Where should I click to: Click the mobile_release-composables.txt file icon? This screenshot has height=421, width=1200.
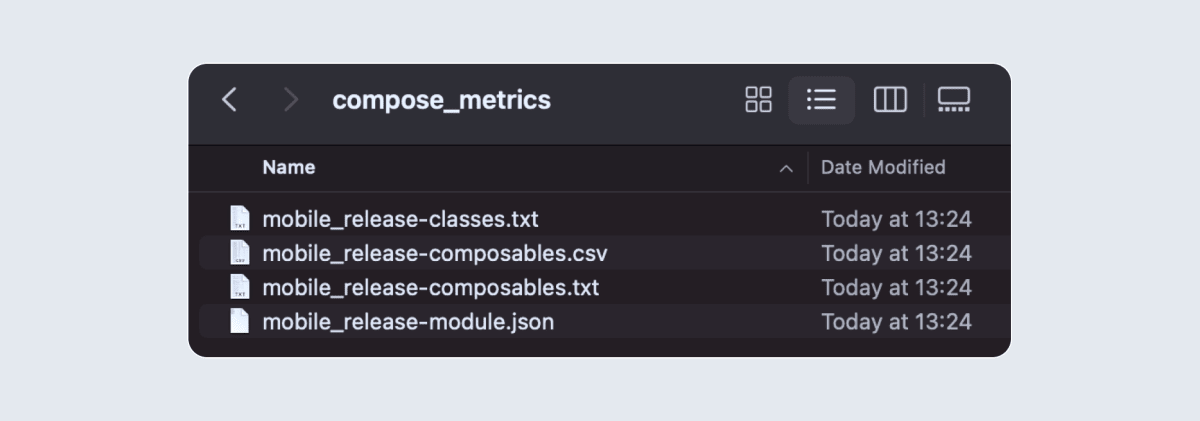point(239,287)
